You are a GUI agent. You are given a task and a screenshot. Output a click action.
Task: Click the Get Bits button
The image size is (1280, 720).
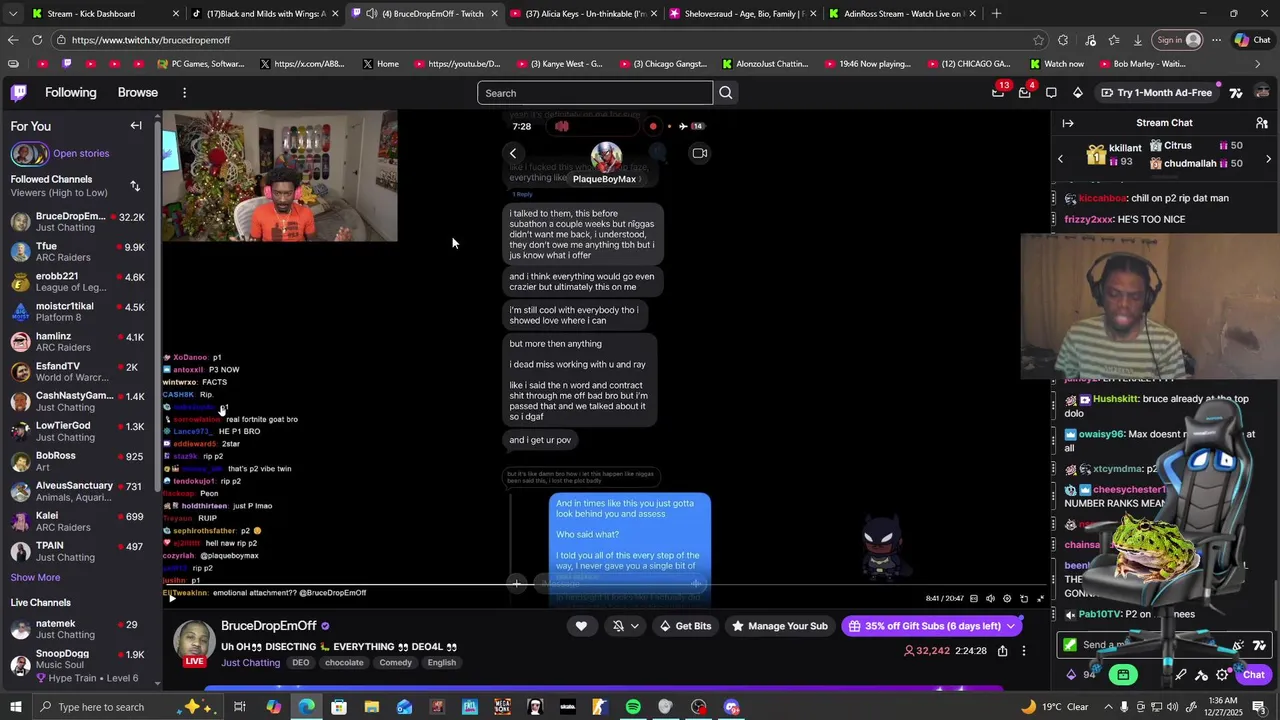coord(684,626)
